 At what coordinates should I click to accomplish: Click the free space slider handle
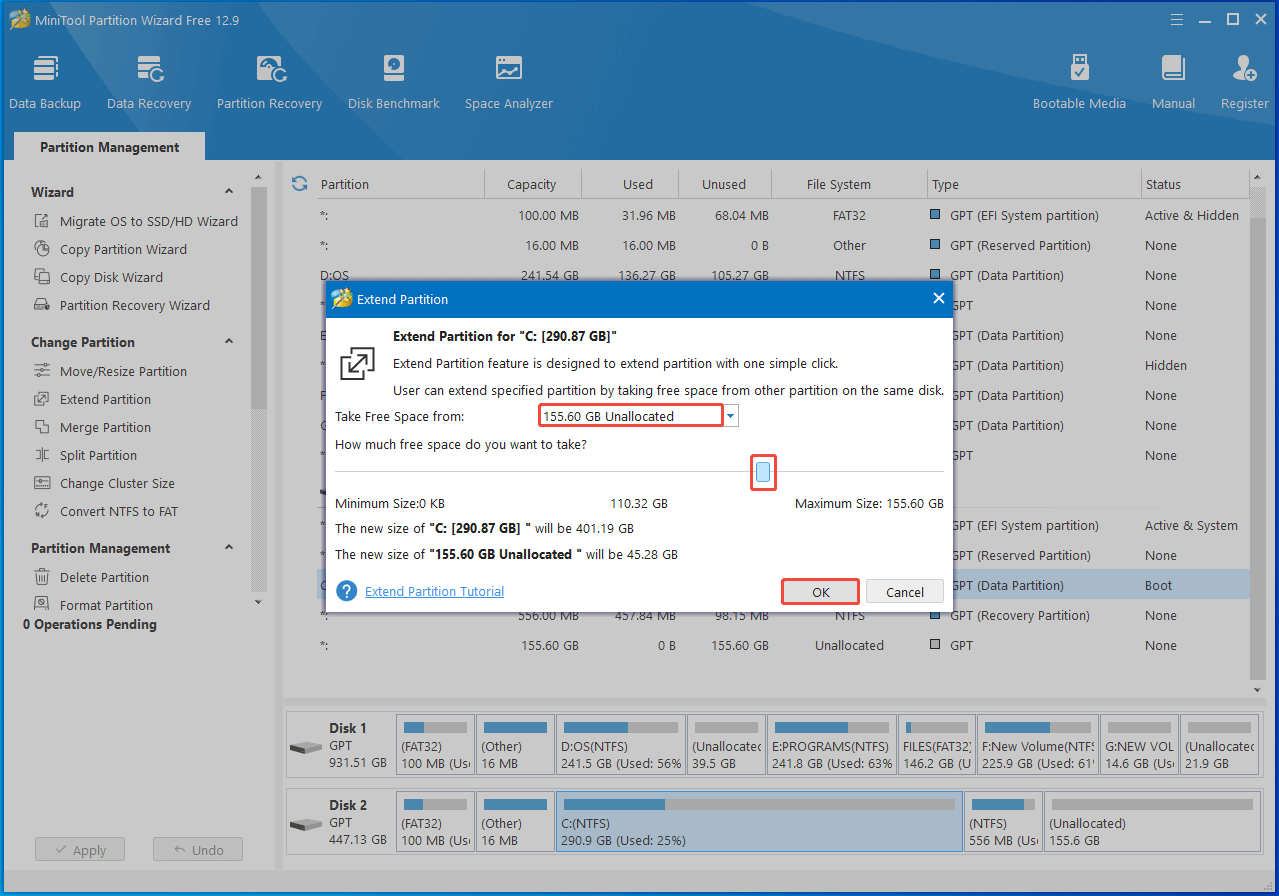point(763,472)
